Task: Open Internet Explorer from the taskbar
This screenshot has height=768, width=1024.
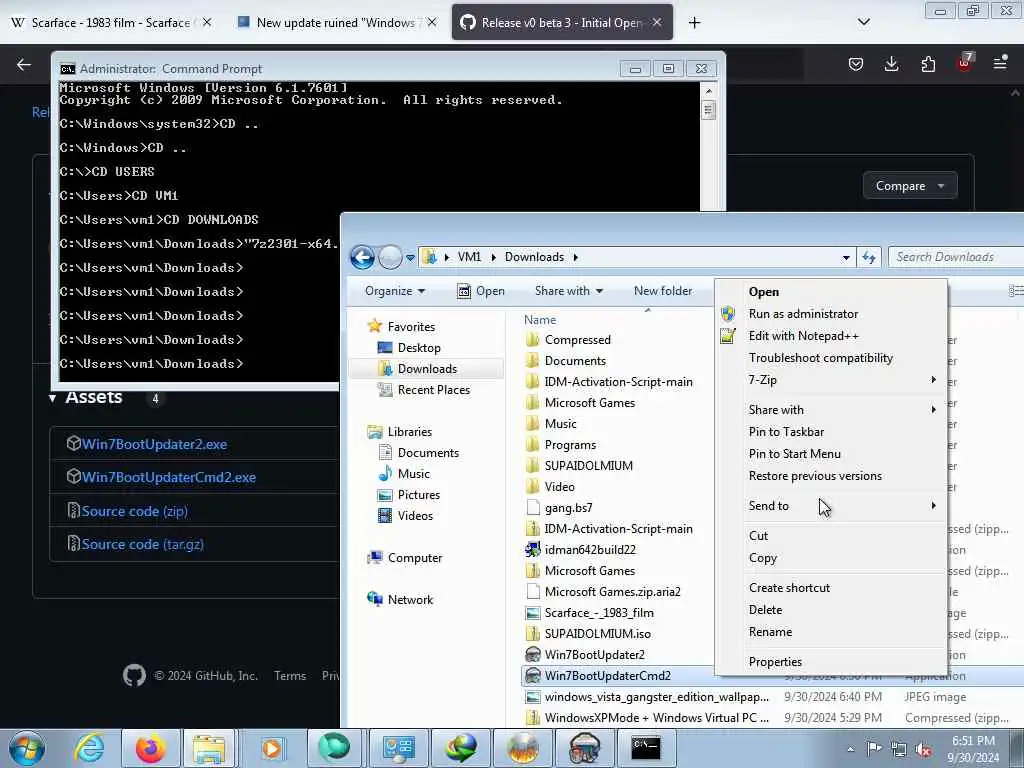Action: [89, 748]
